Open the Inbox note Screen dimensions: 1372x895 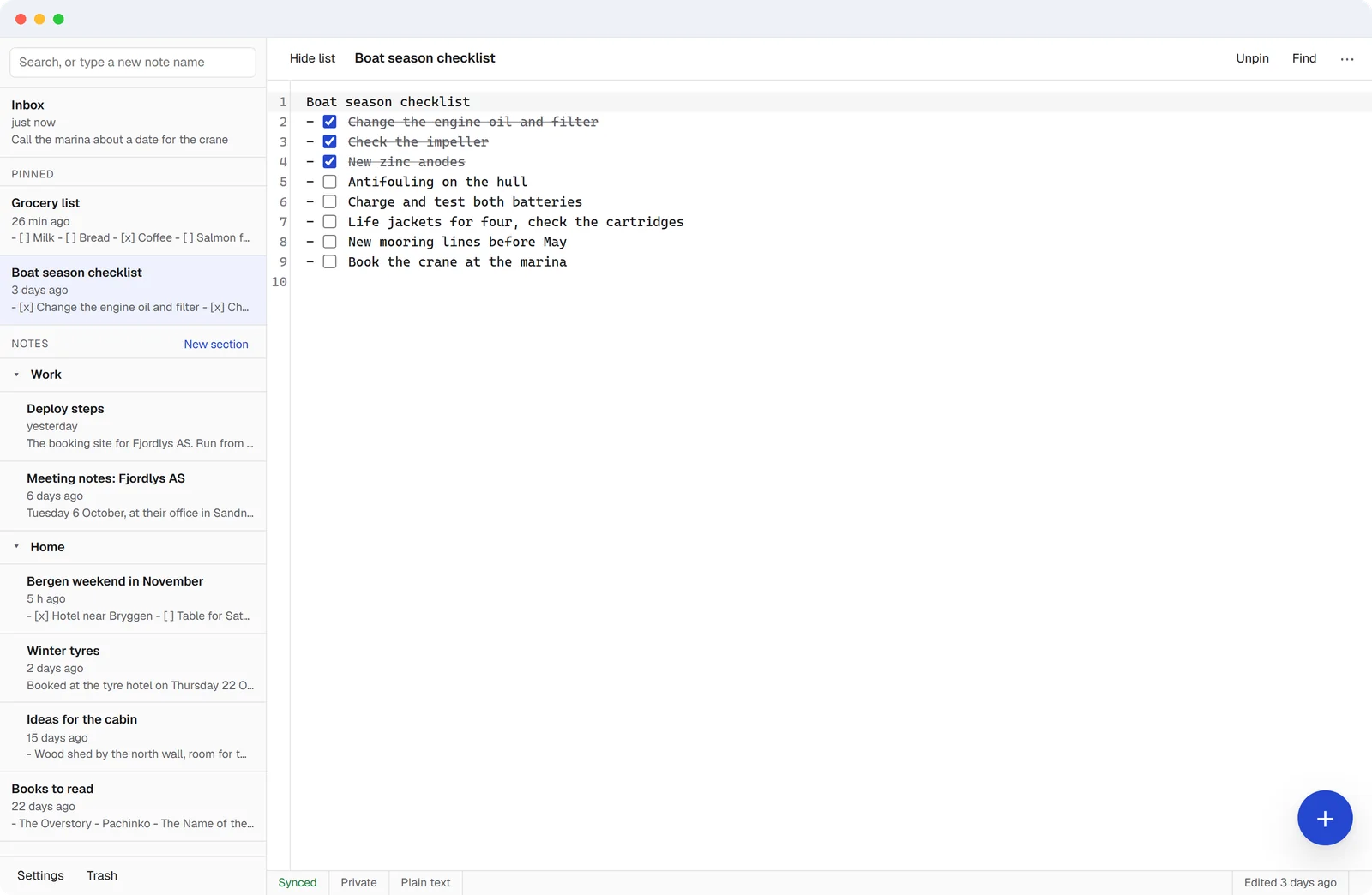(133, 123)
